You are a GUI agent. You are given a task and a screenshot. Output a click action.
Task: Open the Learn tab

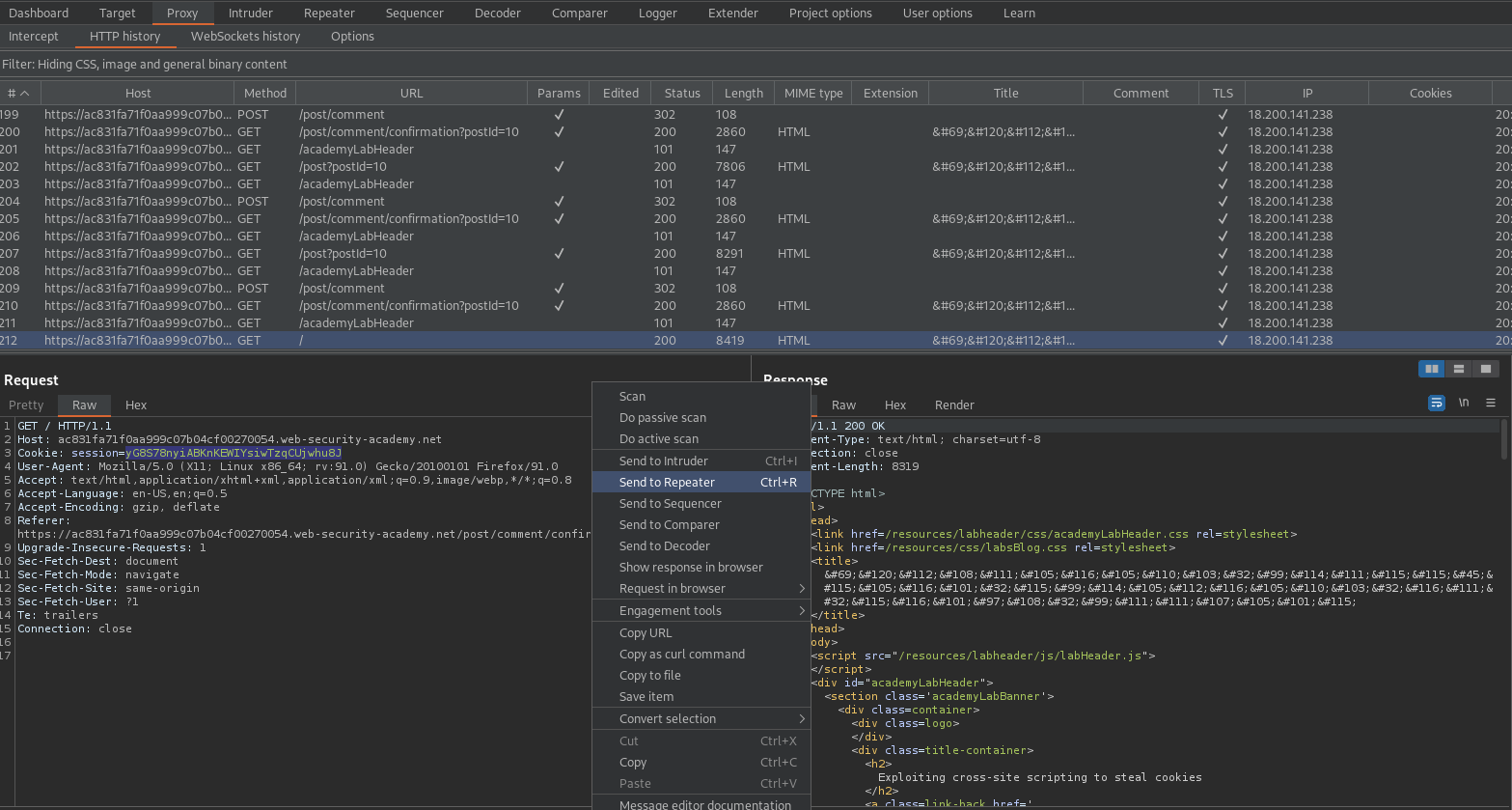(x=1020, y=13)
